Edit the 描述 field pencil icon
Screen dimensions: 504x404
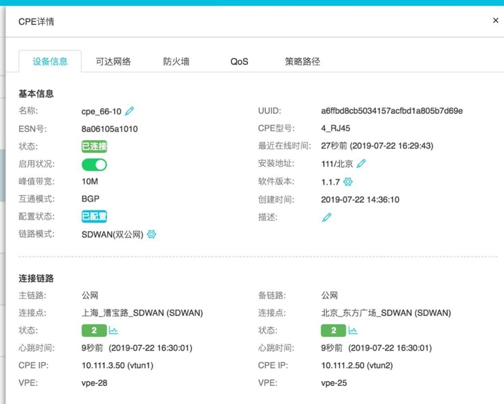tap(327, 217)
